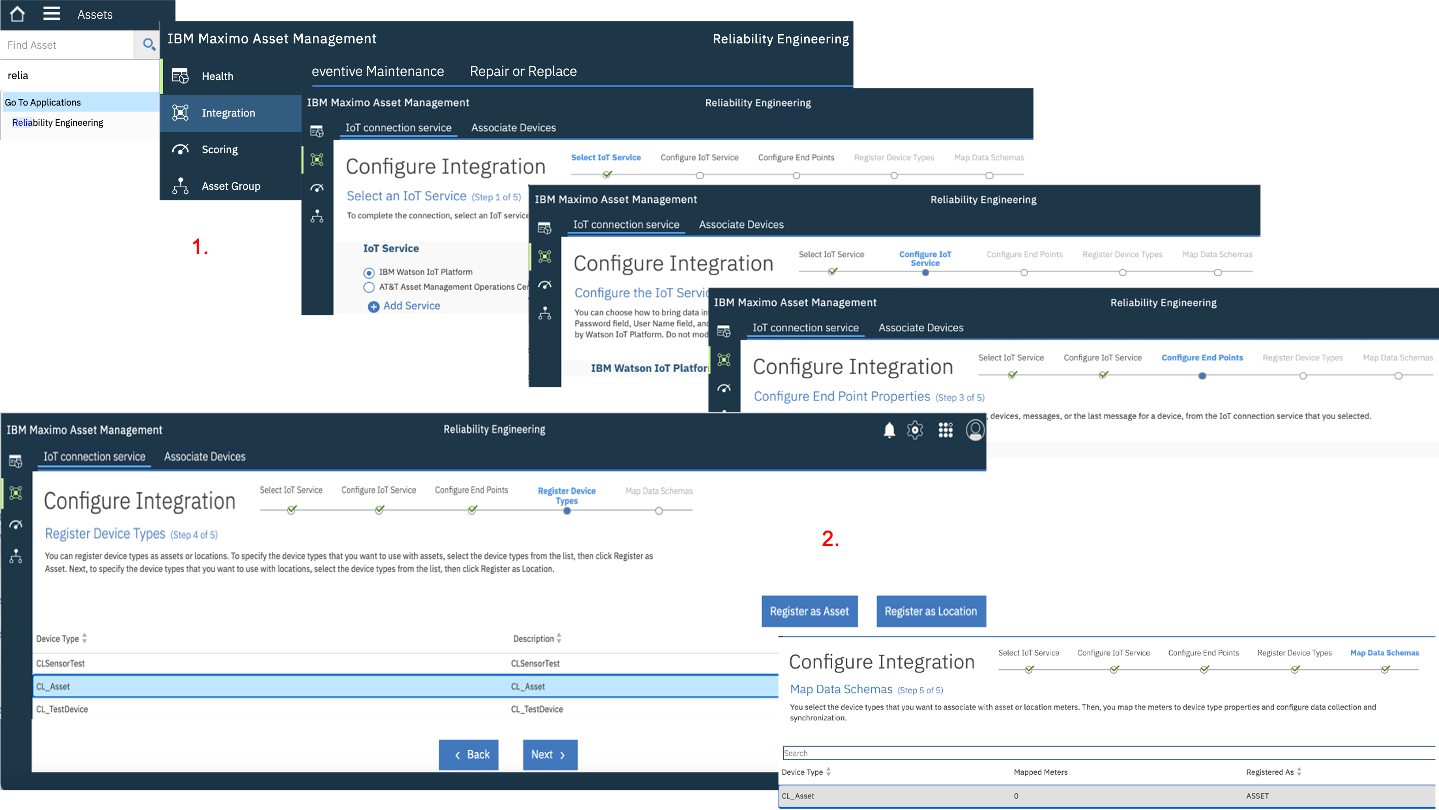Click Asset Group sidebar icon in Step 2 window
The width and height of the screenshot is (1439, 810).
(545, 313)
